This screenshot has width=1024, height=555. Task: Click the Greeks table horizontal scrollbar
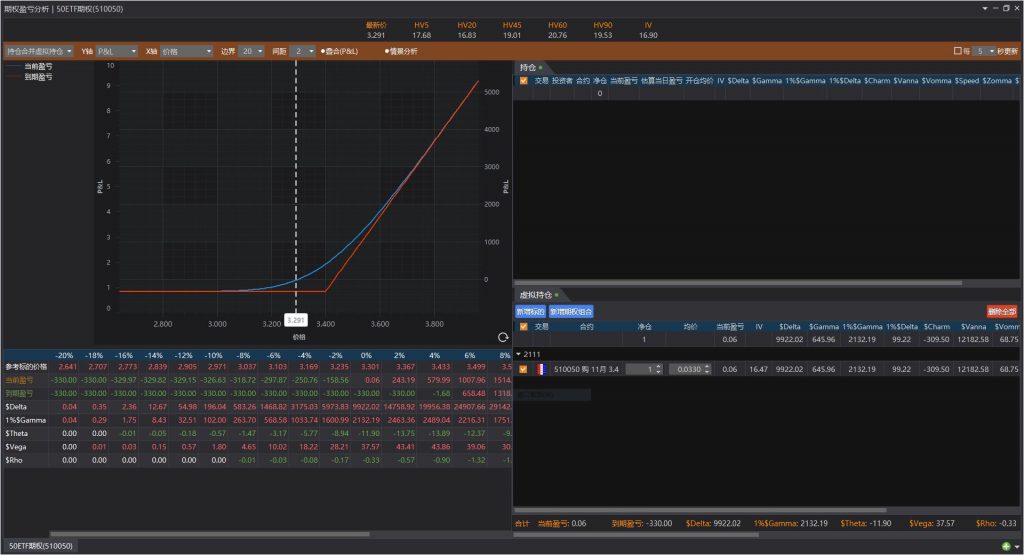[150, 535]
